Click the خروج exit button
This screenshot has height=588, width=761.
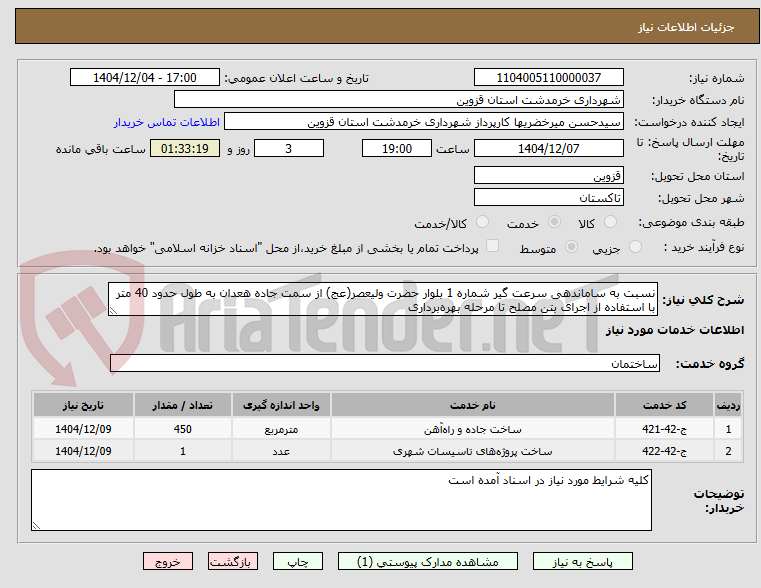coord(168,561)
